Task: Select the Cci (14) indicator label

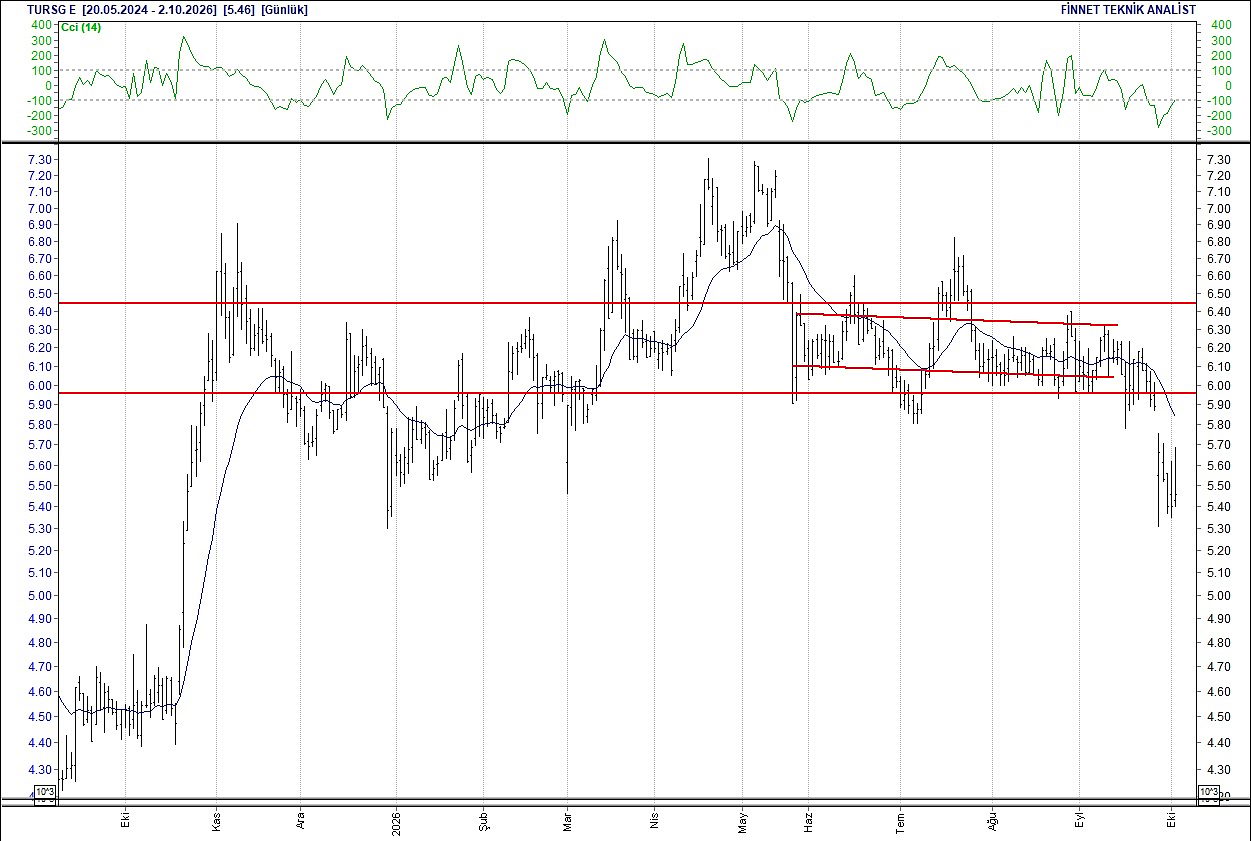Action: [81, 27]
